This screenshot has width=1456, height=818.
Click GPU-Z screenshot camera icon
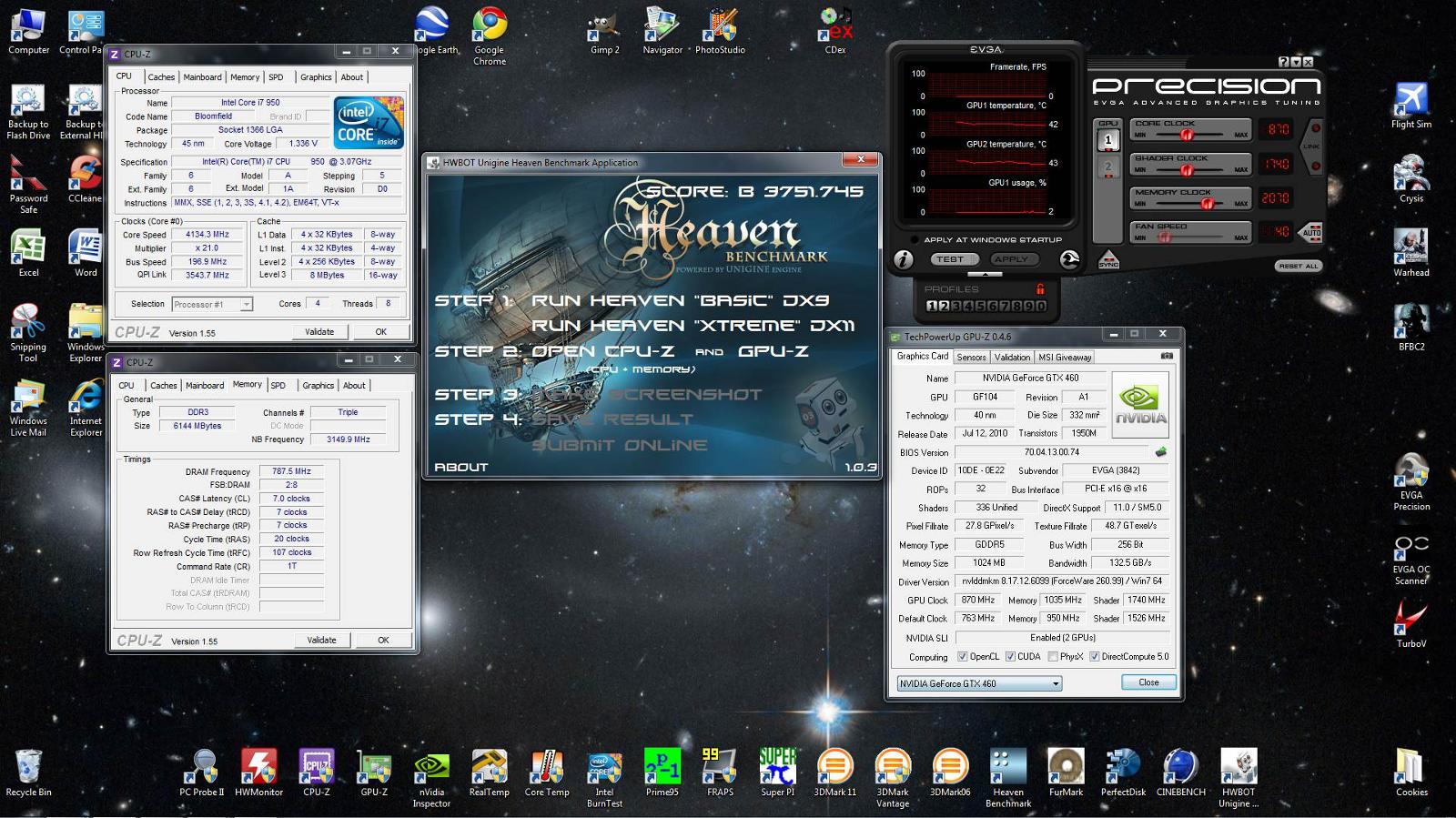[x=1167, y=357]
